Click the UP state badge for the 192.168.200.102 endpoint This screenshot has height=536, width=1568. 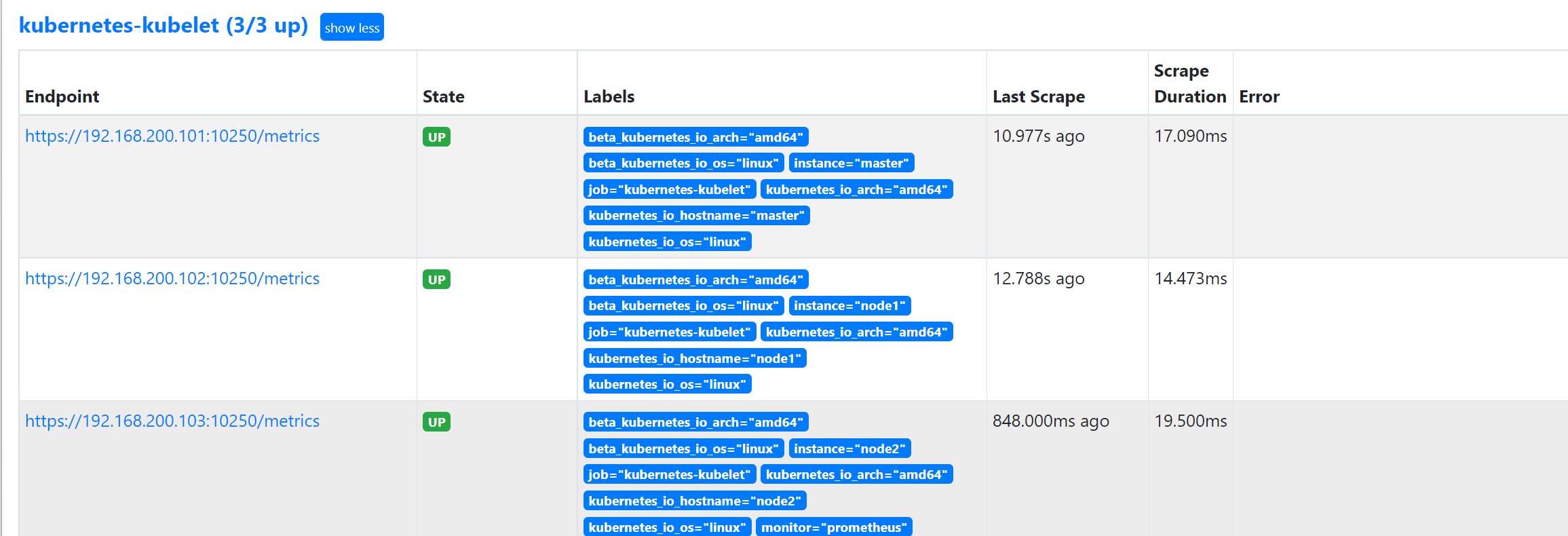tap(436, 280)
